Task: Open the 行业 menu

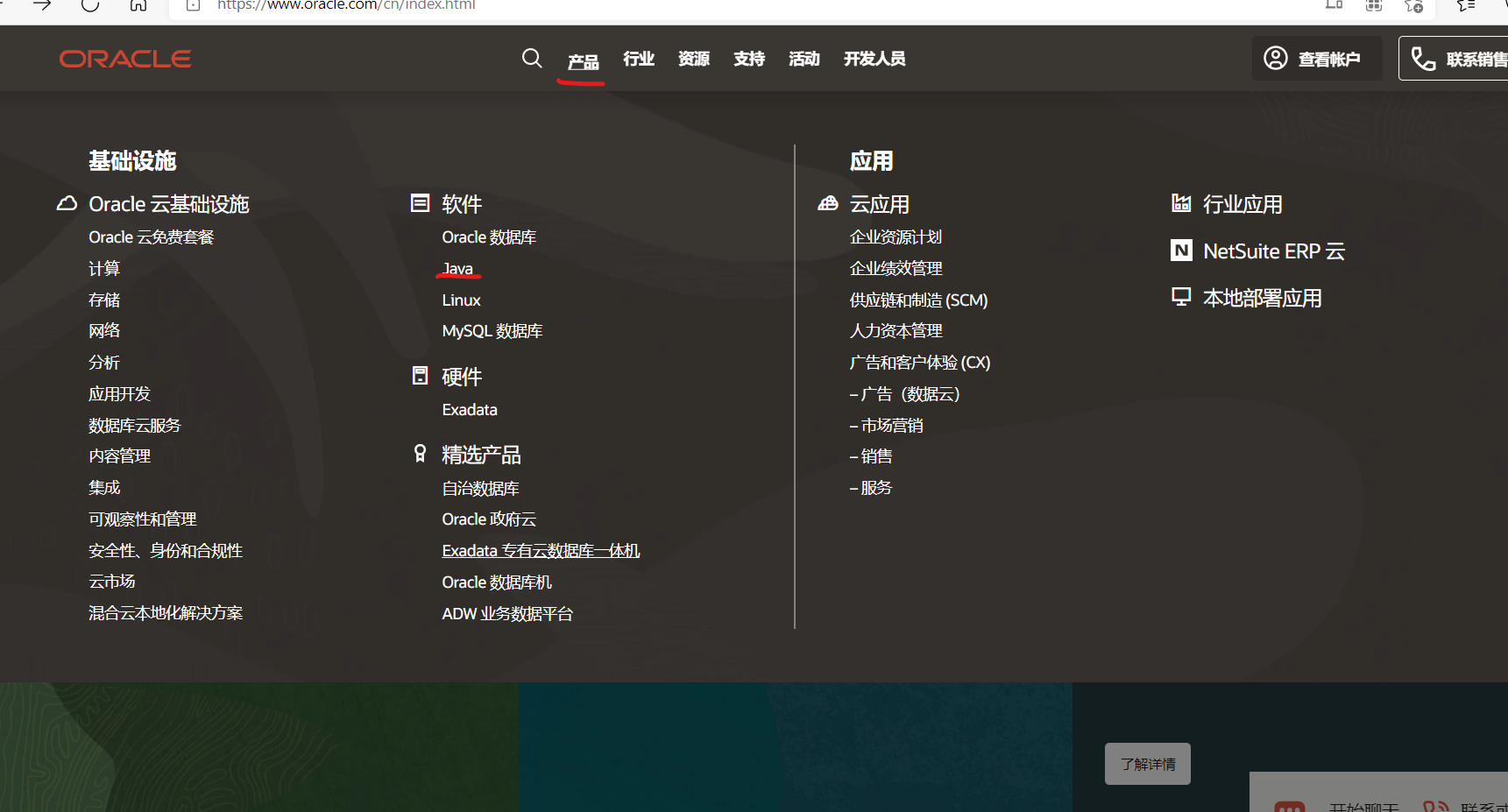Action: click(639, 59)
